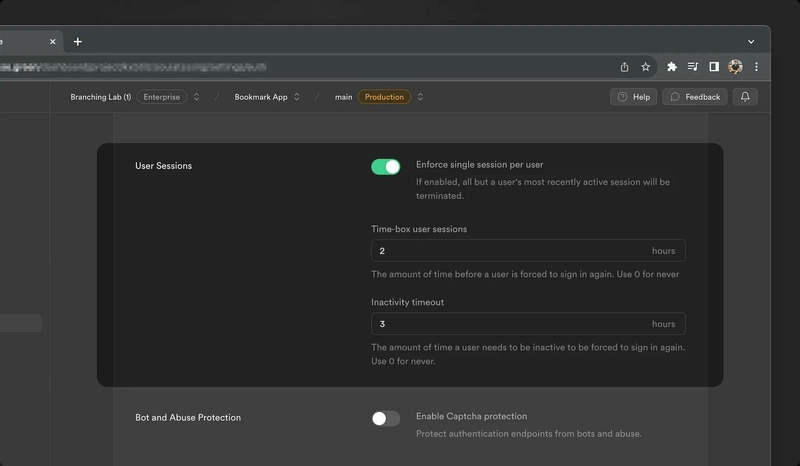This screenshot has height=466, width=800.
Task: Open a new browser tab
Action: pyautogui.click(x=78, y=42)
